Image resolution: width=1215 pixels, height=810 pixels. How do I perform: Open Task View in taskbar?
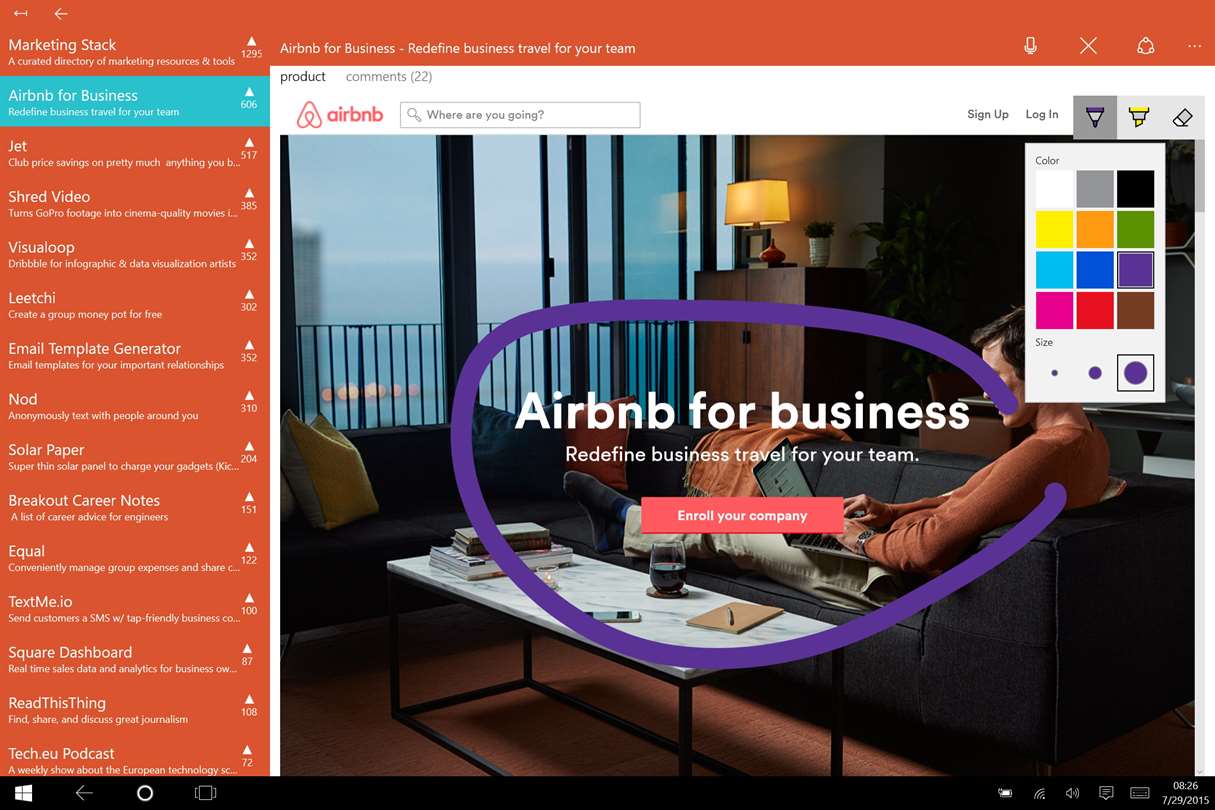[205, 793]
